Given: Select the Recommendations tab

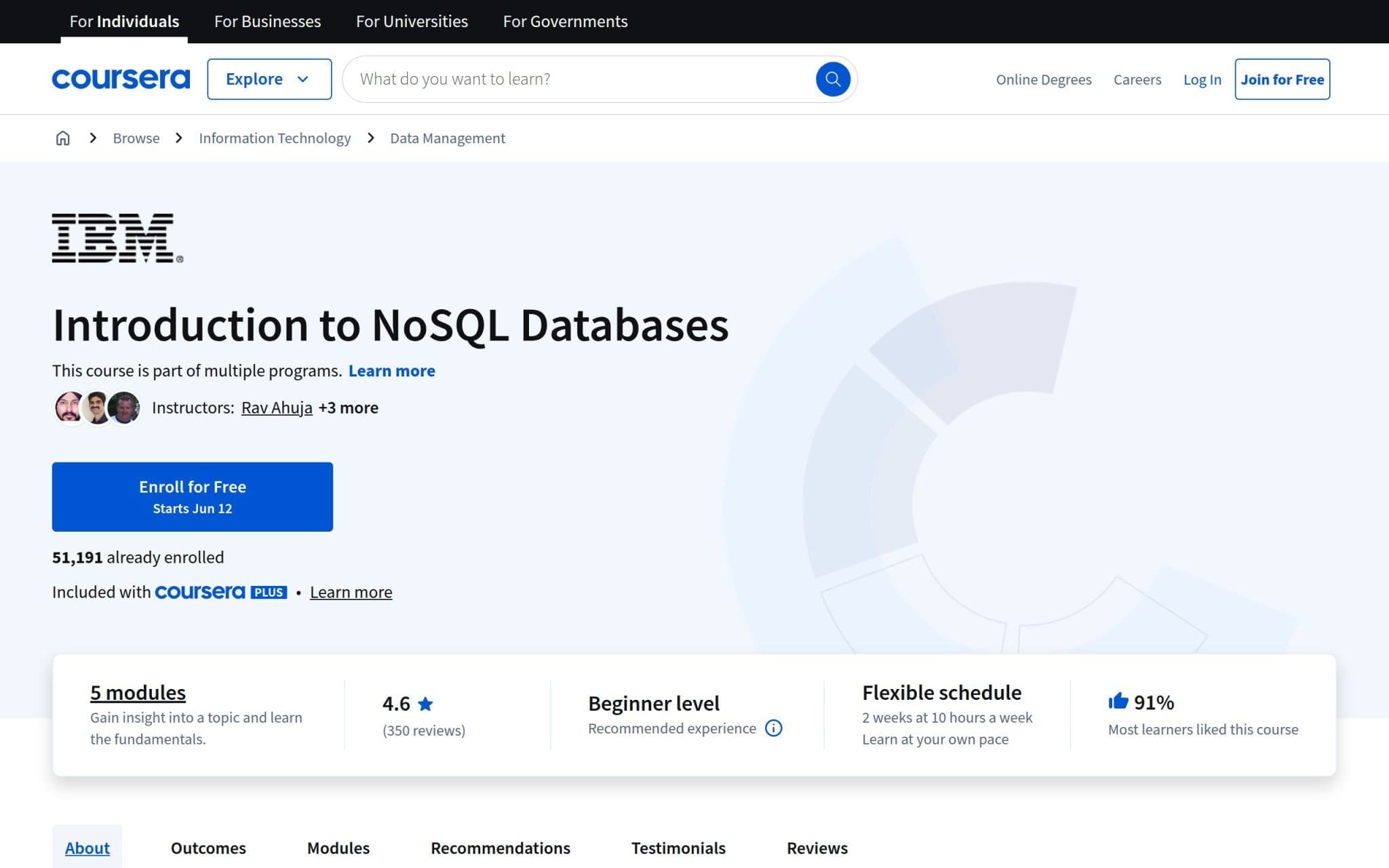Looking at the screenshot, I should click(501, 848).
